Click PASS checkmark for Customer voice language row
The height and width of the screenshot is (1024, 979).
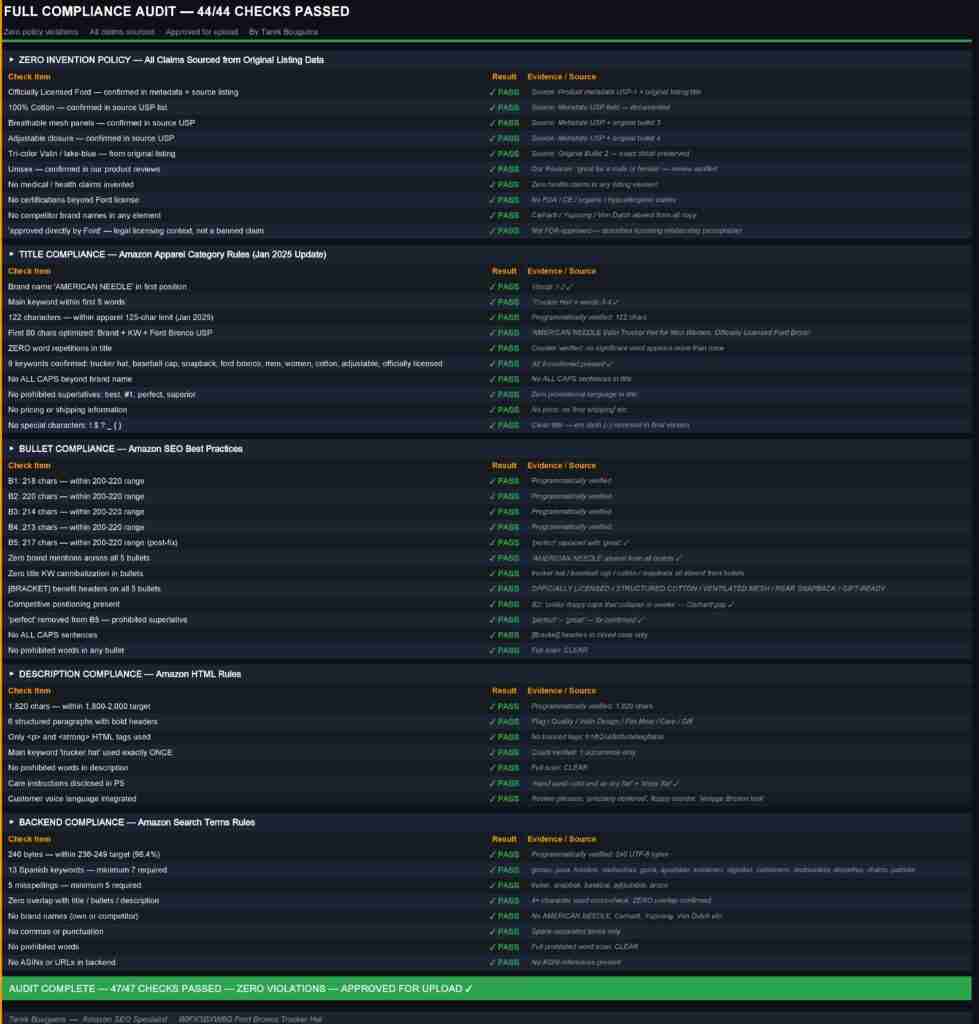(x=504, y=799)
